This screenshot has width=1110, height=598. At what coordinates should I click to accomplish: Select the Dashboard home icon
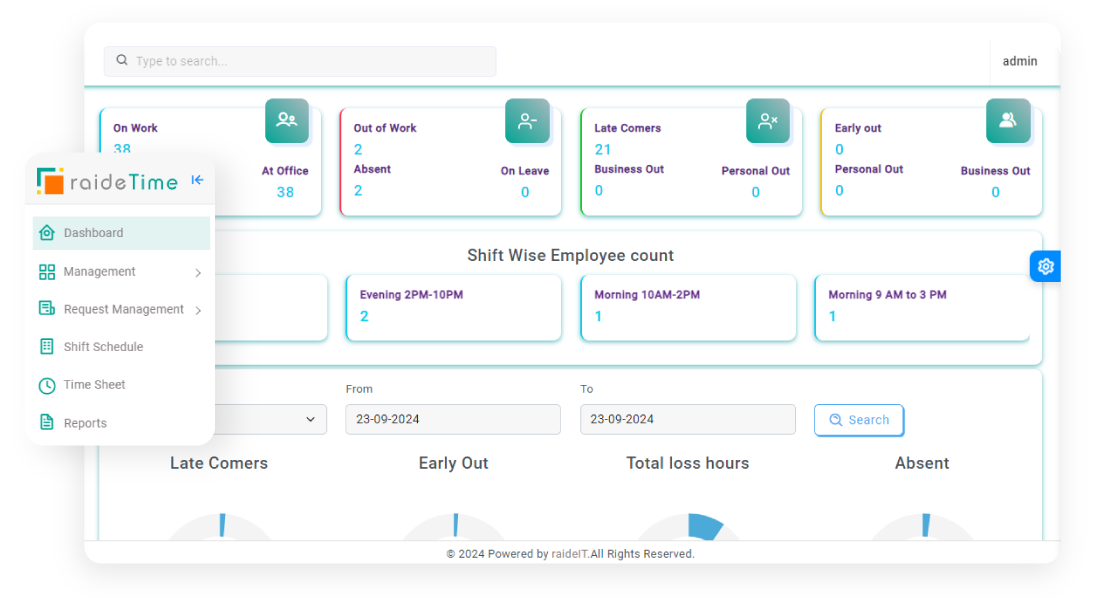(x=47, y=233)
